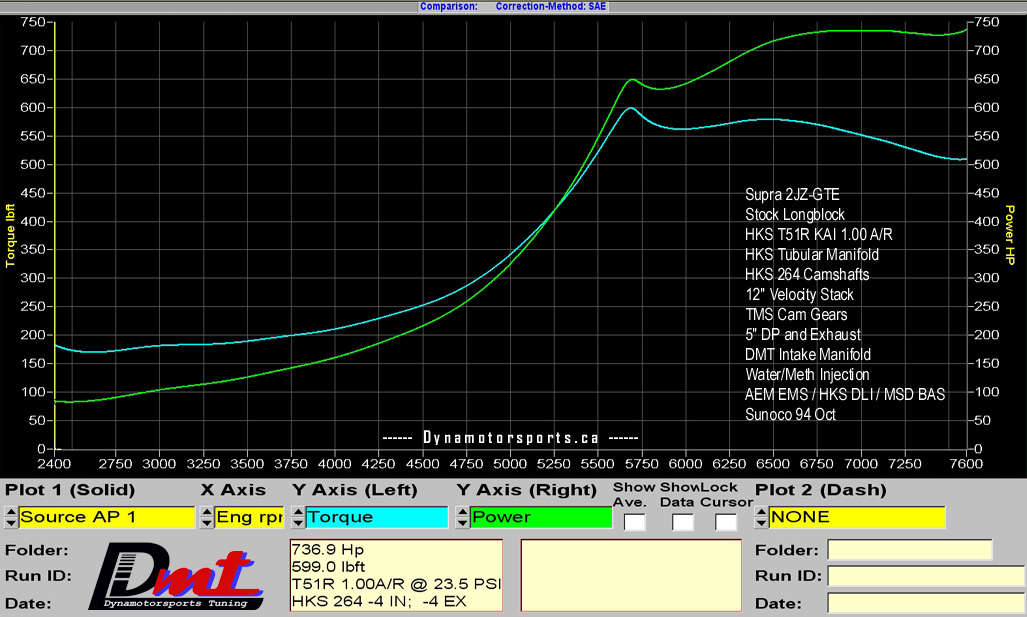Click the TMS Cam Gears annotation
The width and height of the screenshot is (1027, 617).
tap(796, 314)
